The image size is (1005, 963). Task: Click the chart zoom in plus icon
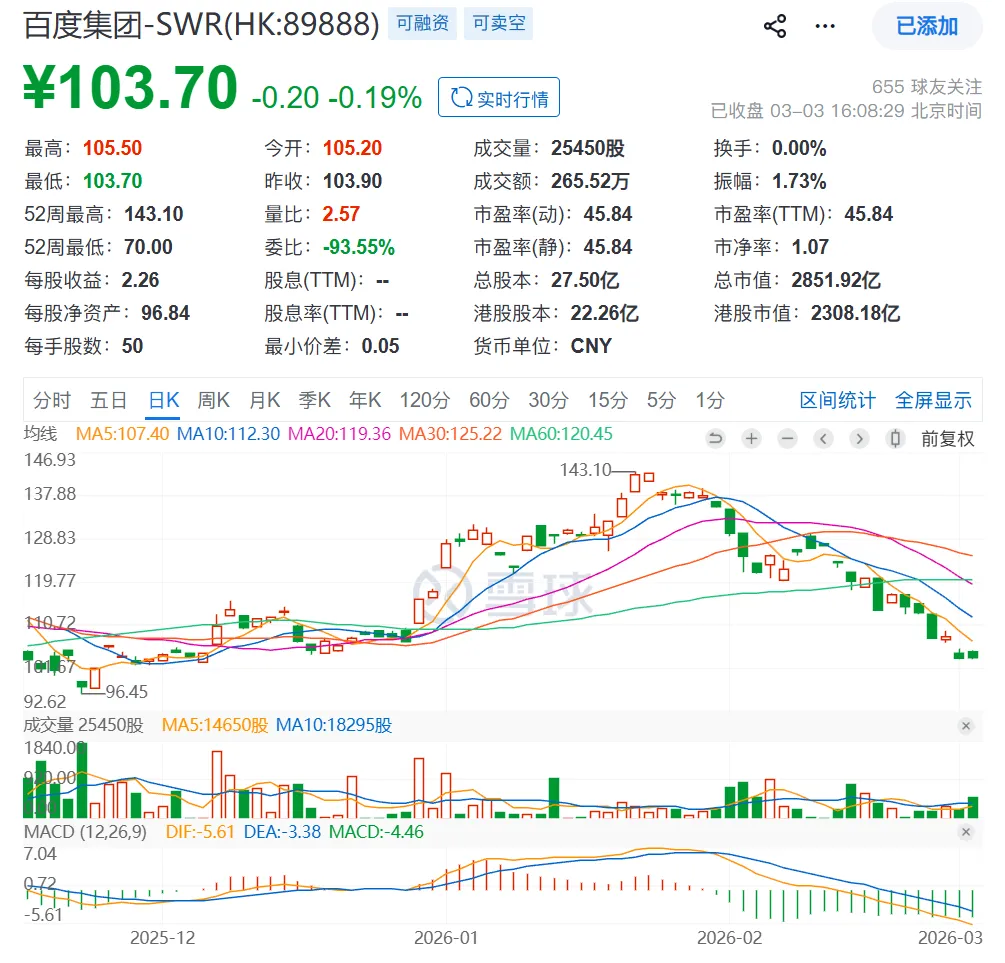(751, 439)
